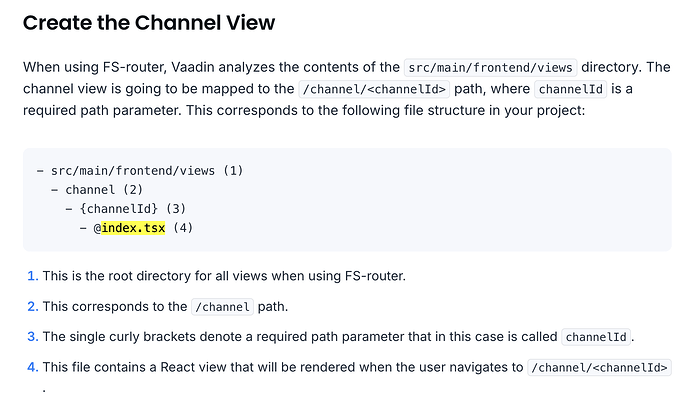Click callout marker (4) after index.tsx
Screen dimensions: 690x408
[x=182, y=228]
